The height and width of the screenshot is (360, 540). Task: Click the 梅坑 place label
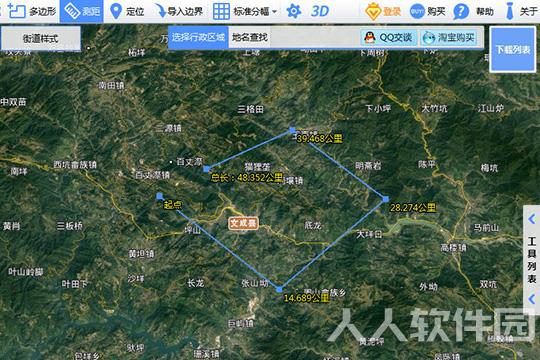coord(489,168)
